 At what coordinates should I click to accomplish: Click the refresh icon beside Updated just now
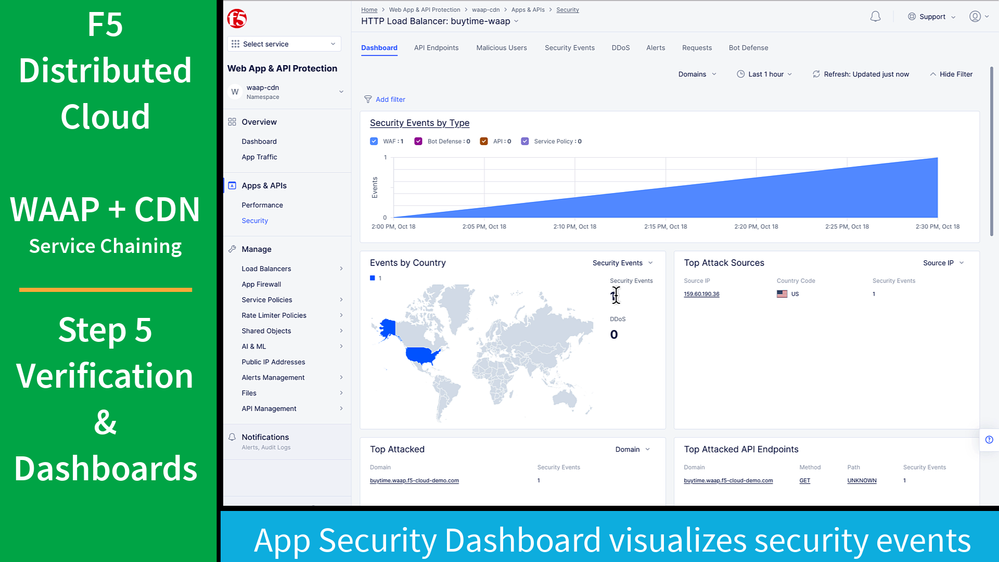click(816, 74)
